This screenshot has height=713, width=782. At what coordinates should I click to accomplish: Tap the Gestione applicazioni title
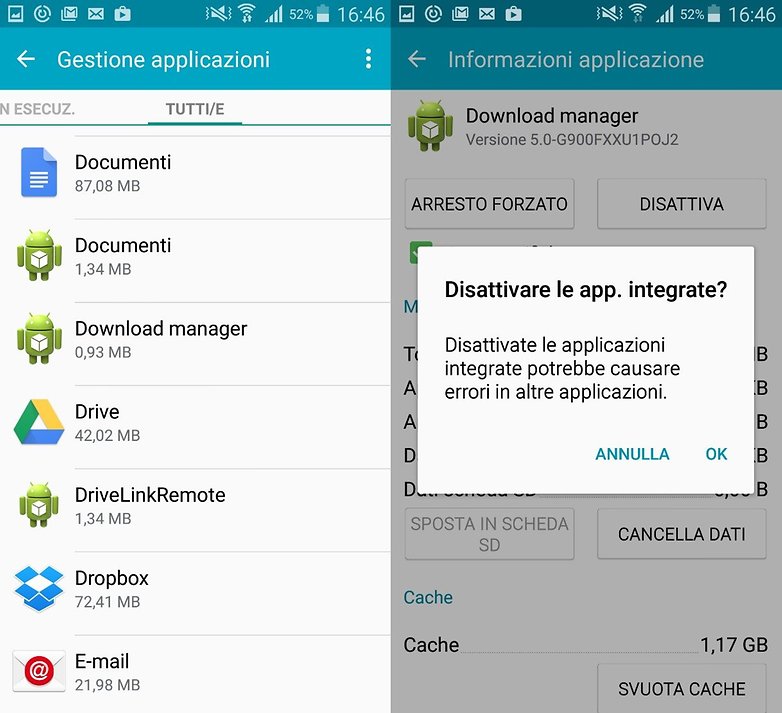[164, 60]
